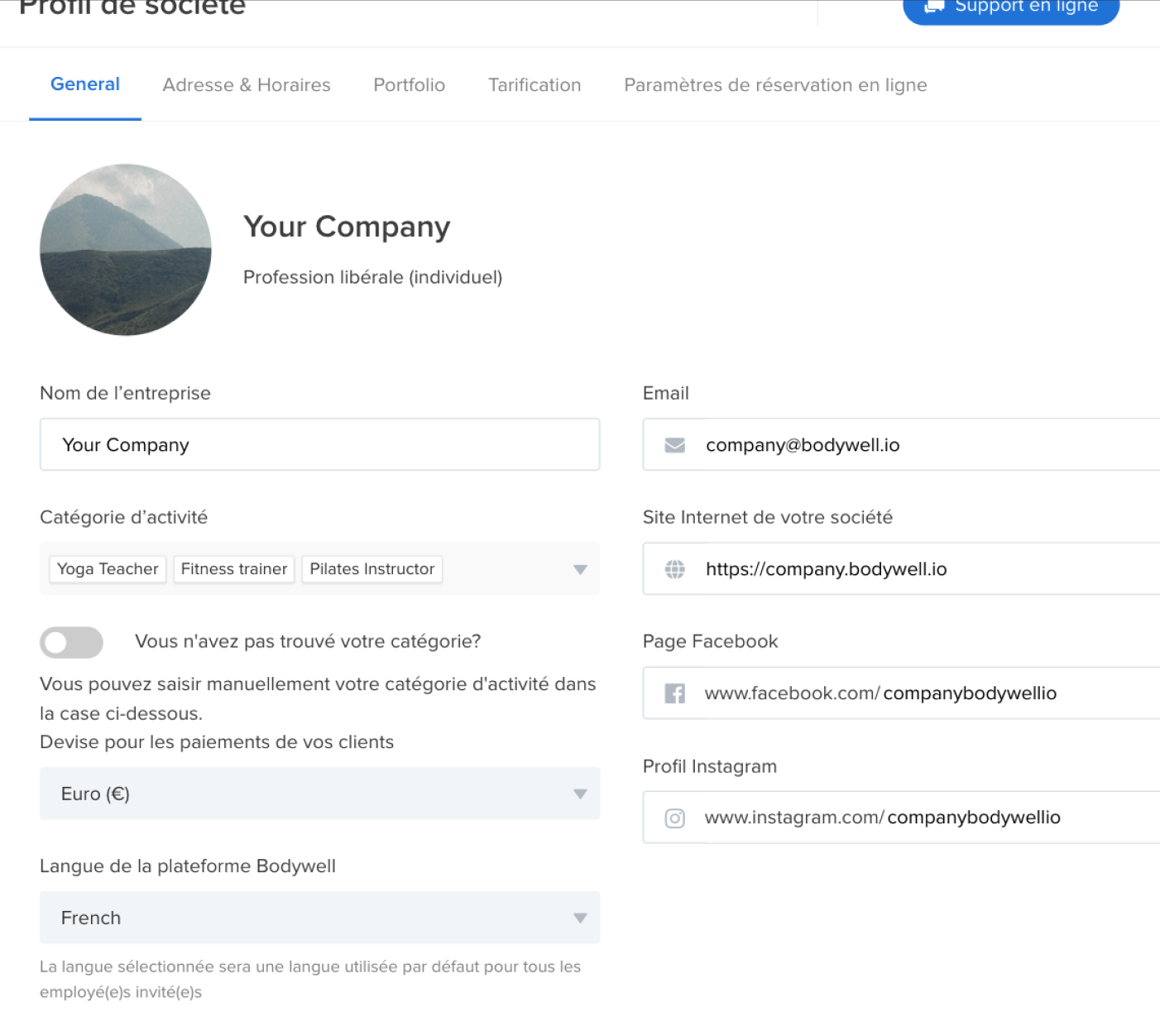This screenshot has height=1036, width=1160.
Task: Open the French language dropdown
Action: coord(319,918)
